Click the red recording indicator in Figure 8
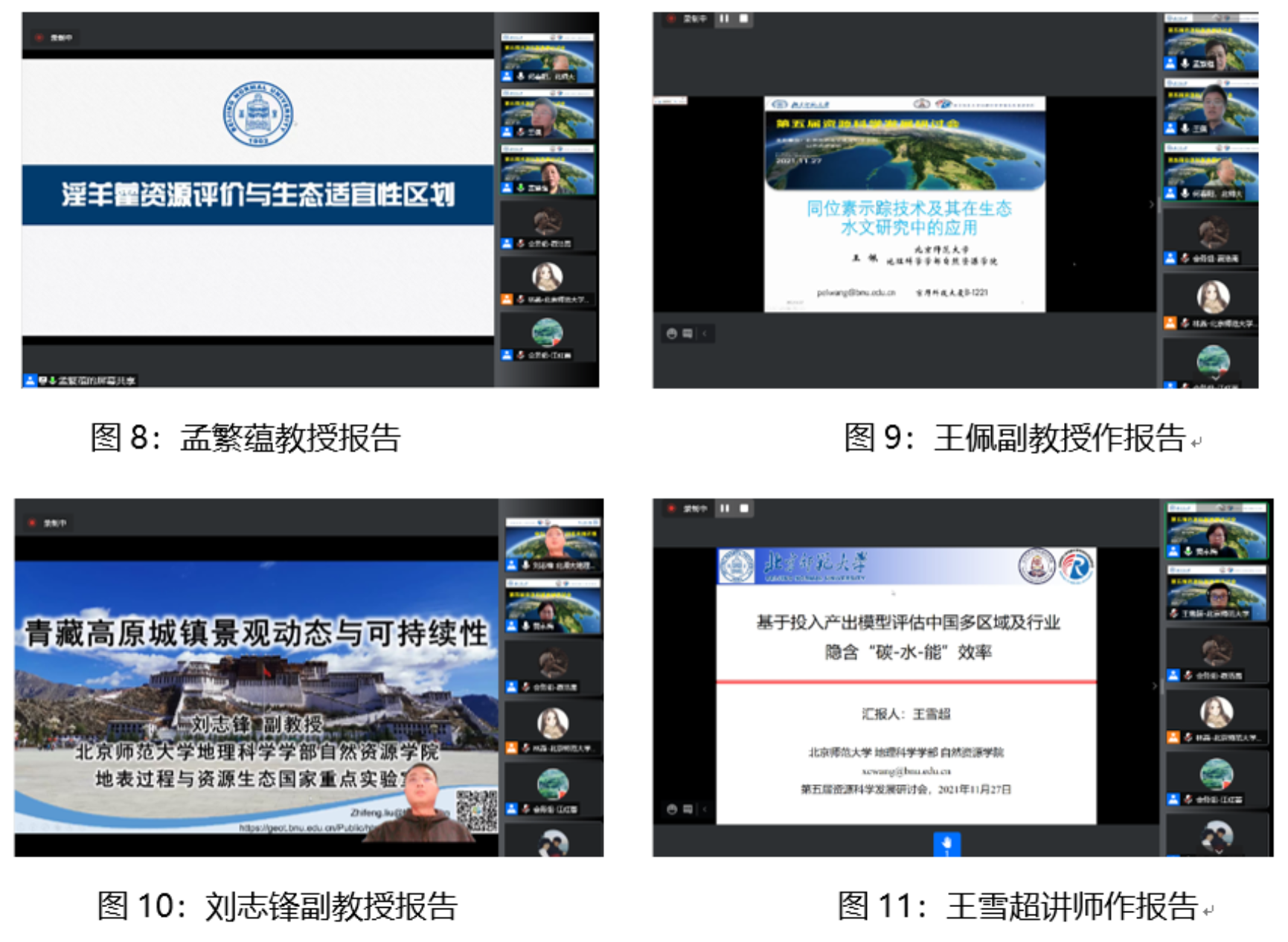Image resolution: width=1288 pixels, height=942 pixels. tap(39, 37)
